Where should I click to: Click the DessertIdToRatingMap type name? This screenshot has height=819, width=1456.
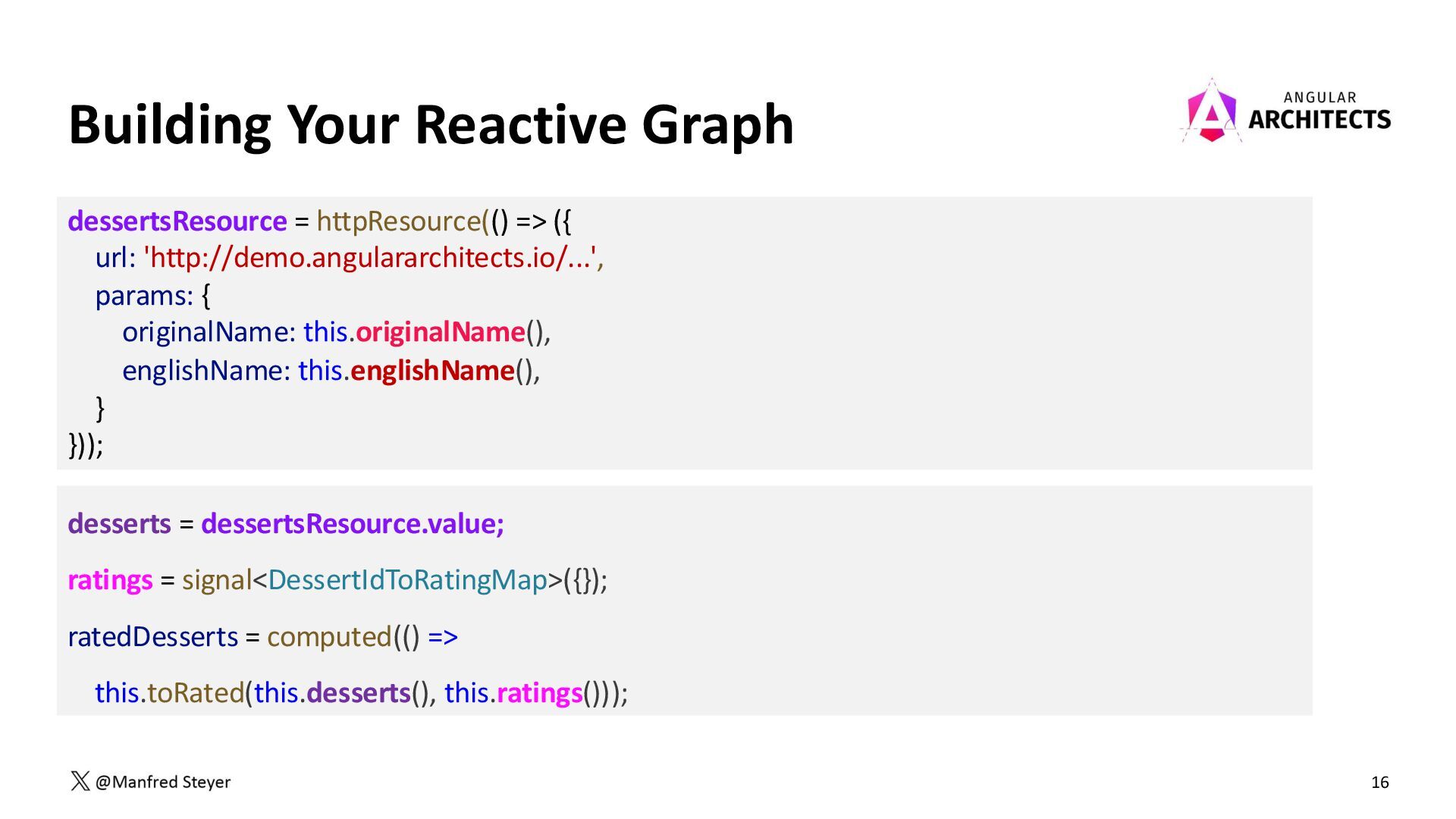point(407,579)
